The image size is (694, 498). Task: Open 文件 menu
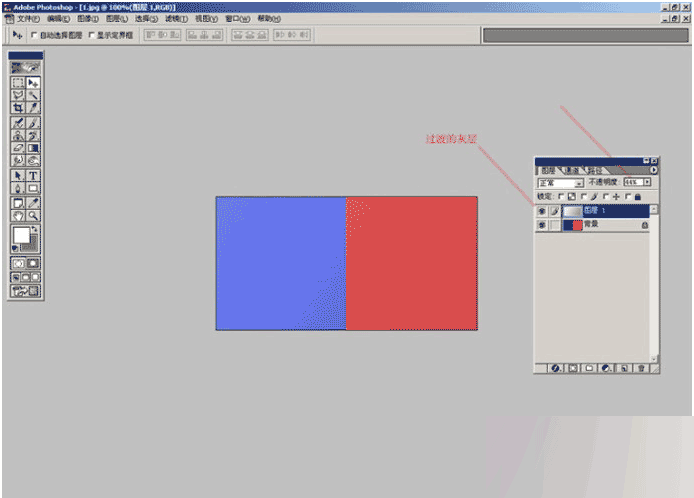[28, 19]
